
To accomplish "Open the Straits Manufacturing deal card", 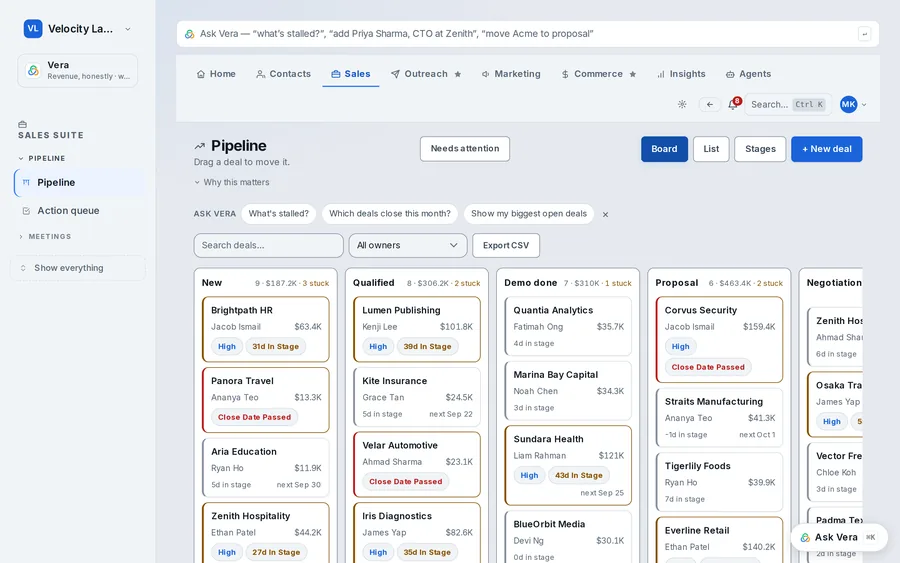I will (x=719, y=417).
